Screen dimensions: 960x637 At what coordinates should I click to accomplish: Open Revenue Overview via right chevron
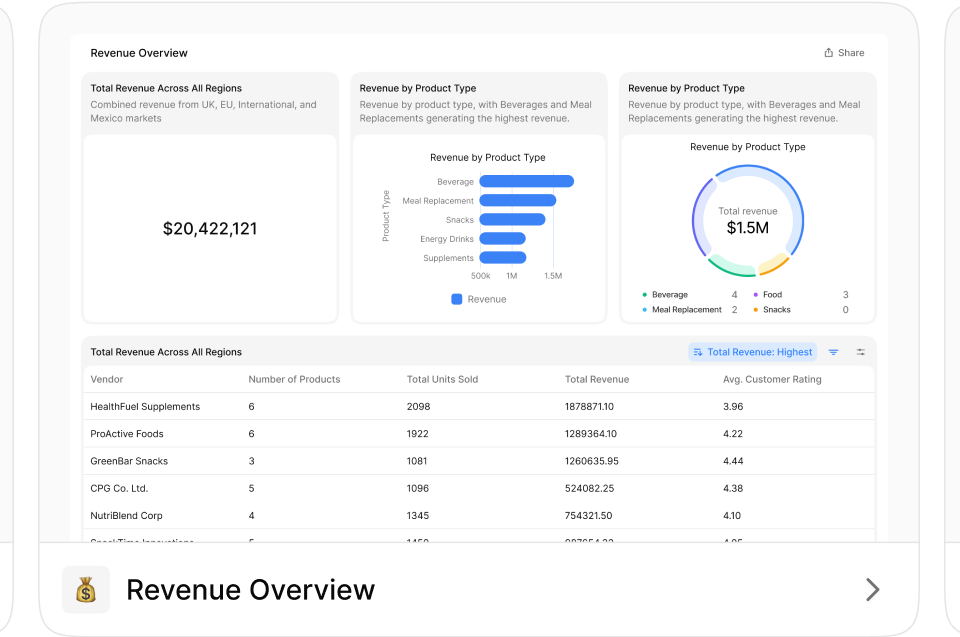point(873,590)
